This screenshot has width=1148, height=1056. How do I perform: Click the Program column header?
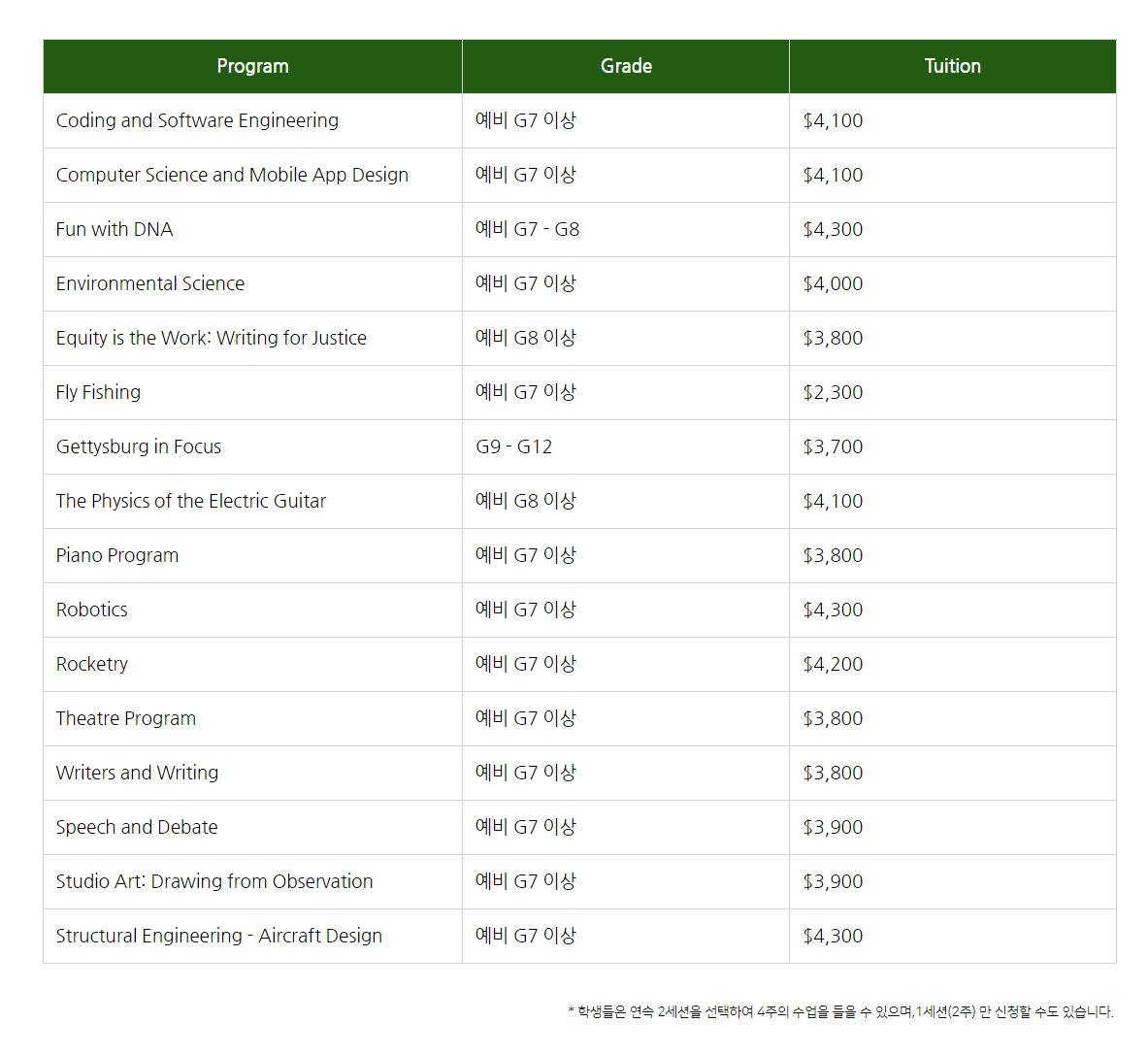pos(252,66)
